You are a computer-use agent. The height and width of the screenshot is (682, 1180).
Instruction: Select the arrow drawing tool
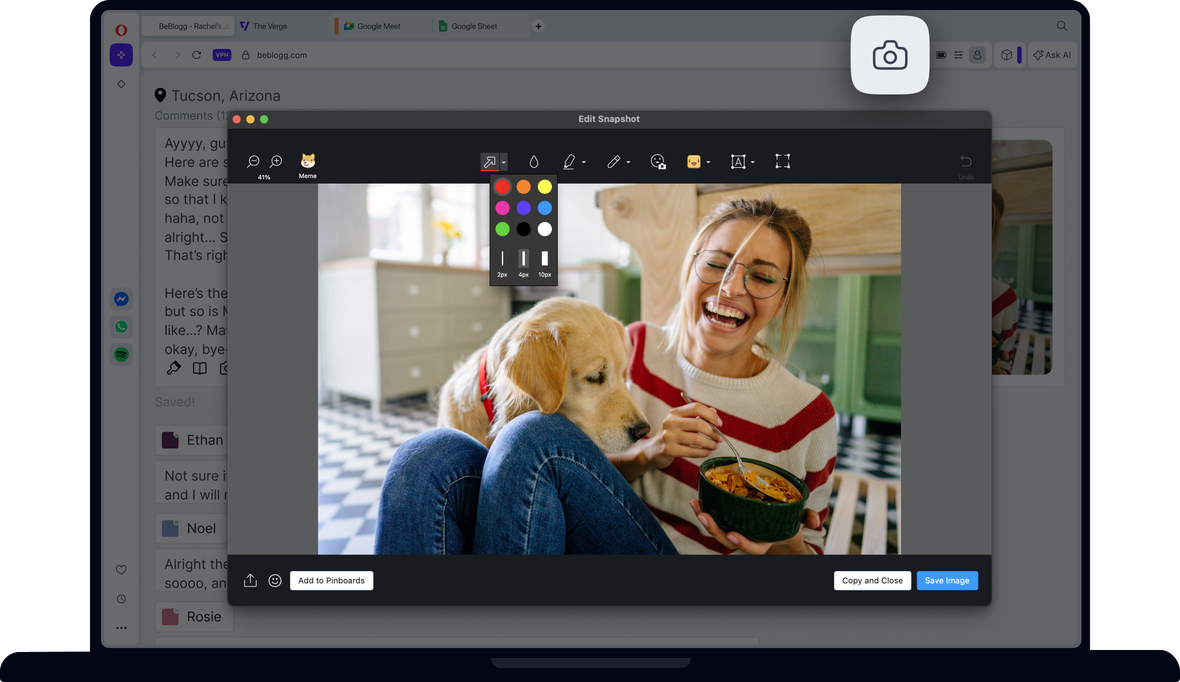click(489, 161)
